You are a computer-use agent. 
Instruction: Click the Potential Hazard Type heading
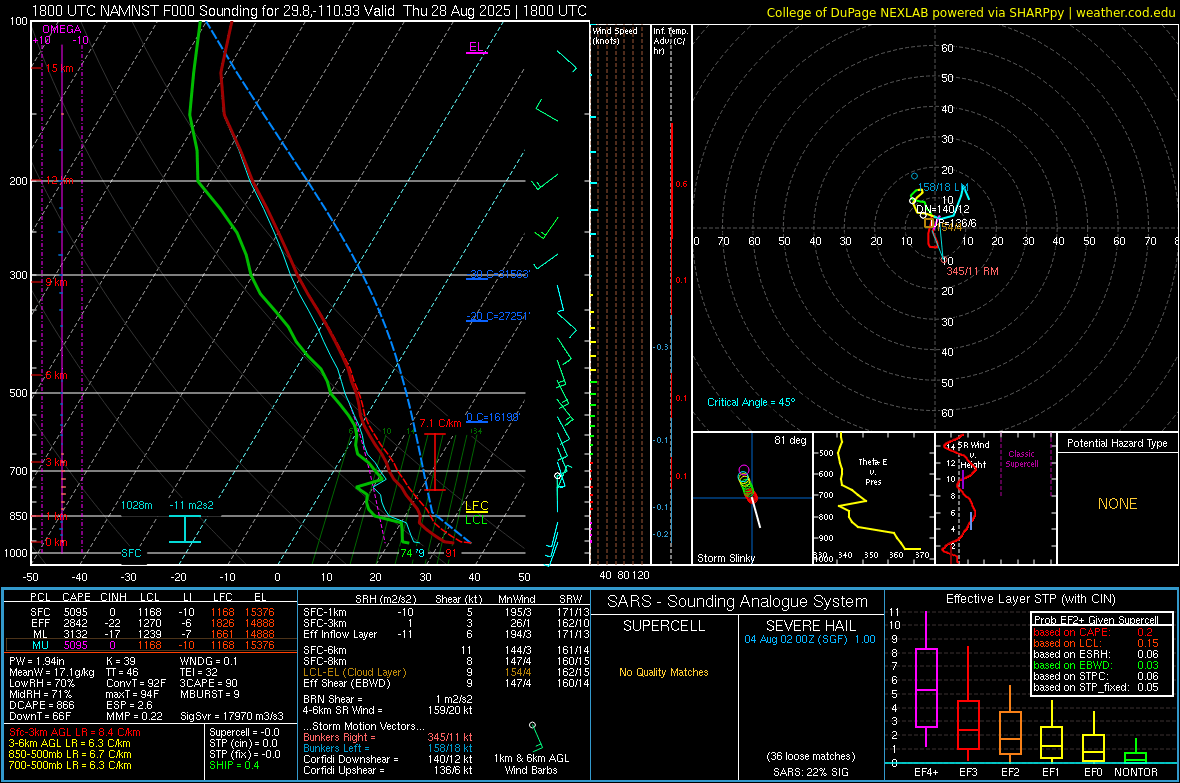(1117, 443)
